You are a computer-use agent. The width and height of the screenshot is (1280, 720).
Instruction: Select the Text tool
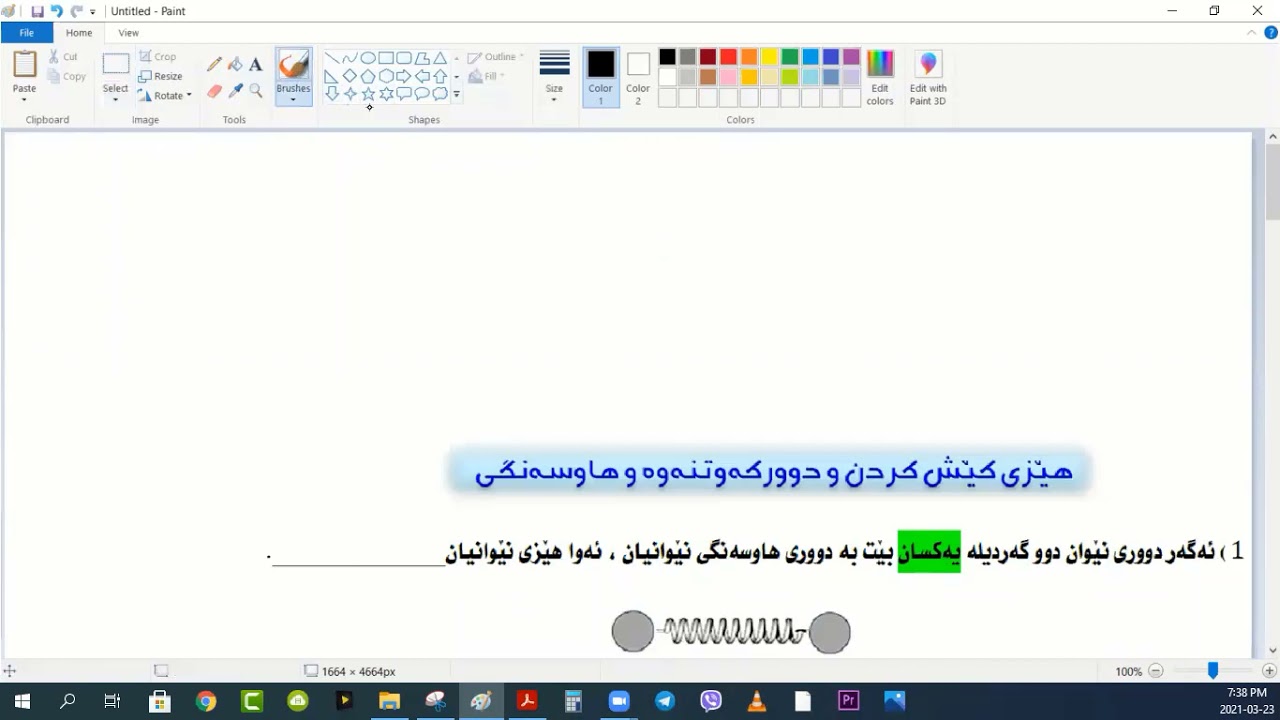point(256,64)
